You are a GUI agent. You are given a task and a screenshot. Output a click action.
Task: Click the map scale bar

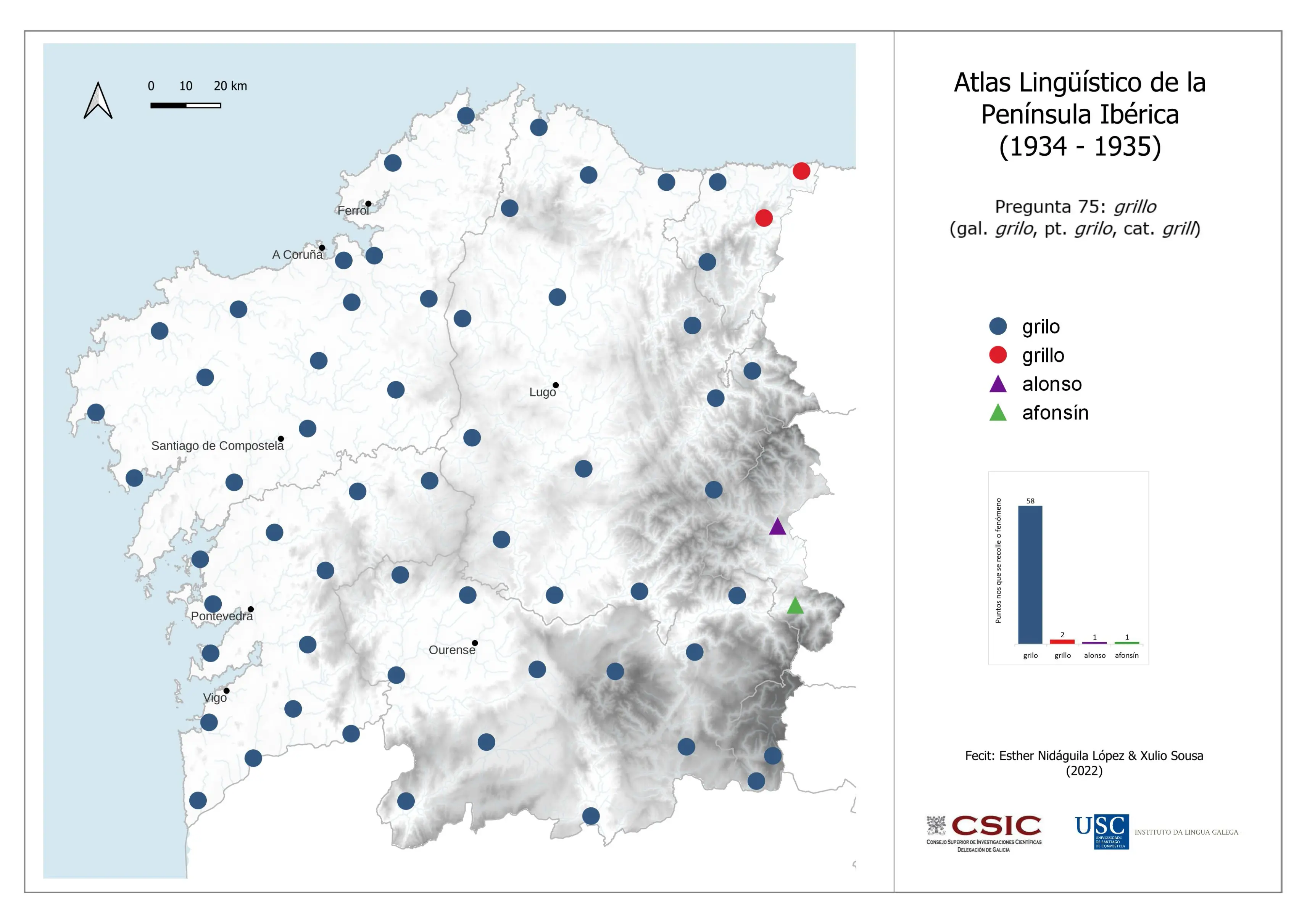tap(185, 105)
